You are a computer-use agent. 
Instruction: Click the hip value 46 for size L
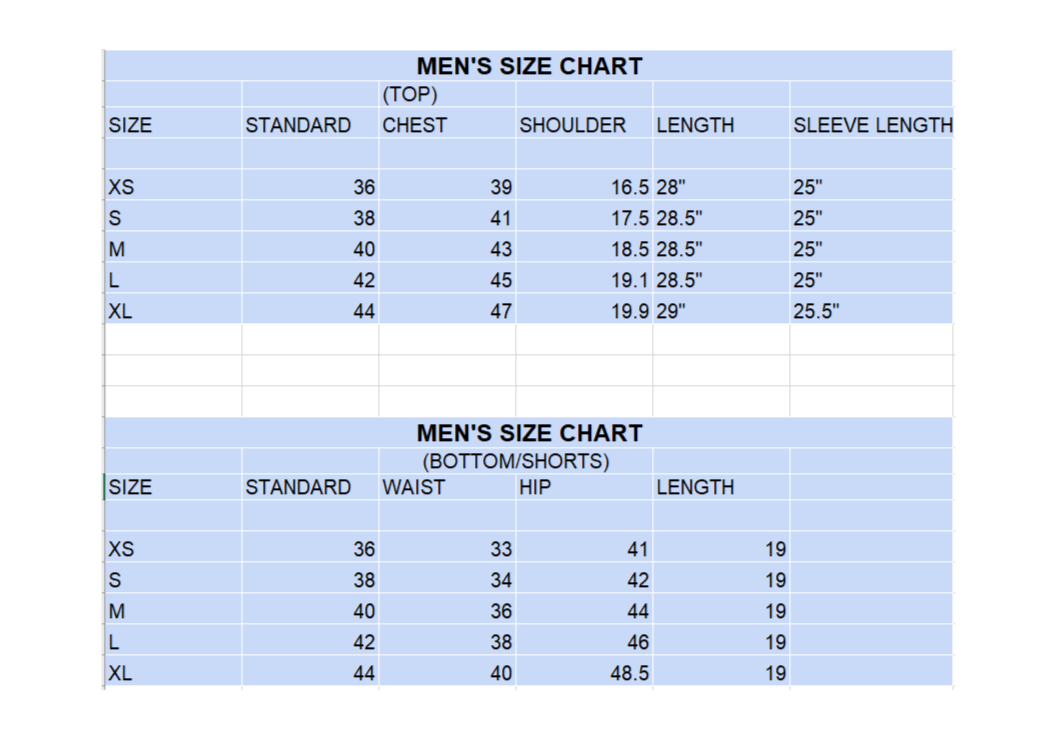637,642
